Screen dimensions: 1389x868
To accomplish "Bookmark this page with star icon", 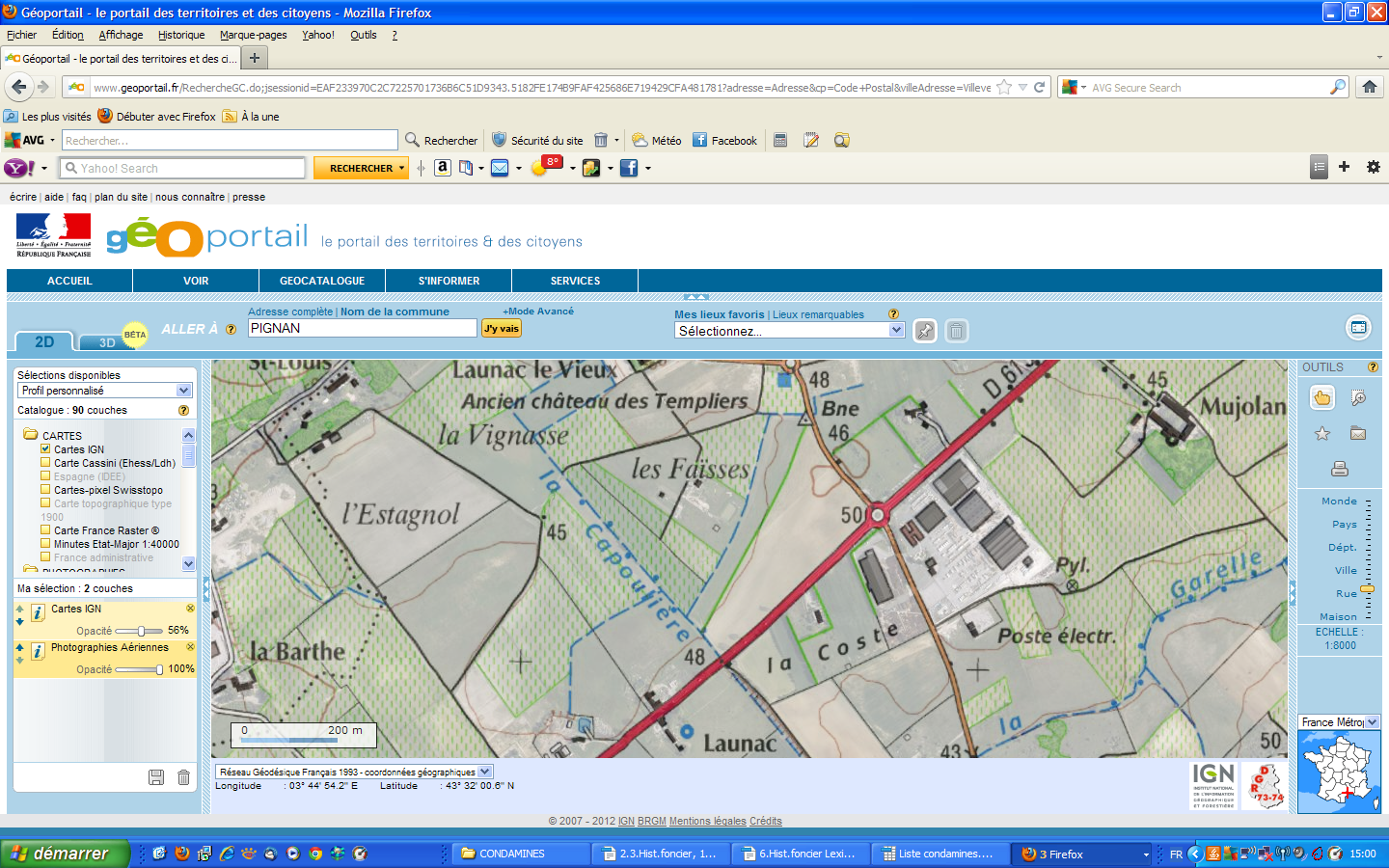I will click(x=1004, y=87).
